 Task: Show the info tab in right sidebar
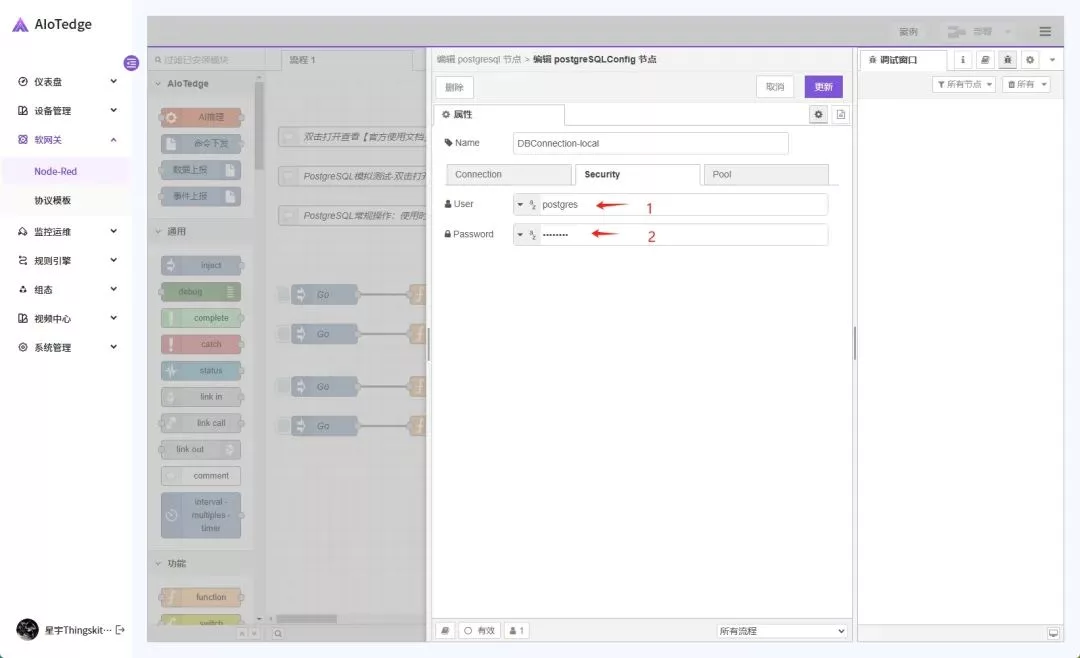coord(962,60)
